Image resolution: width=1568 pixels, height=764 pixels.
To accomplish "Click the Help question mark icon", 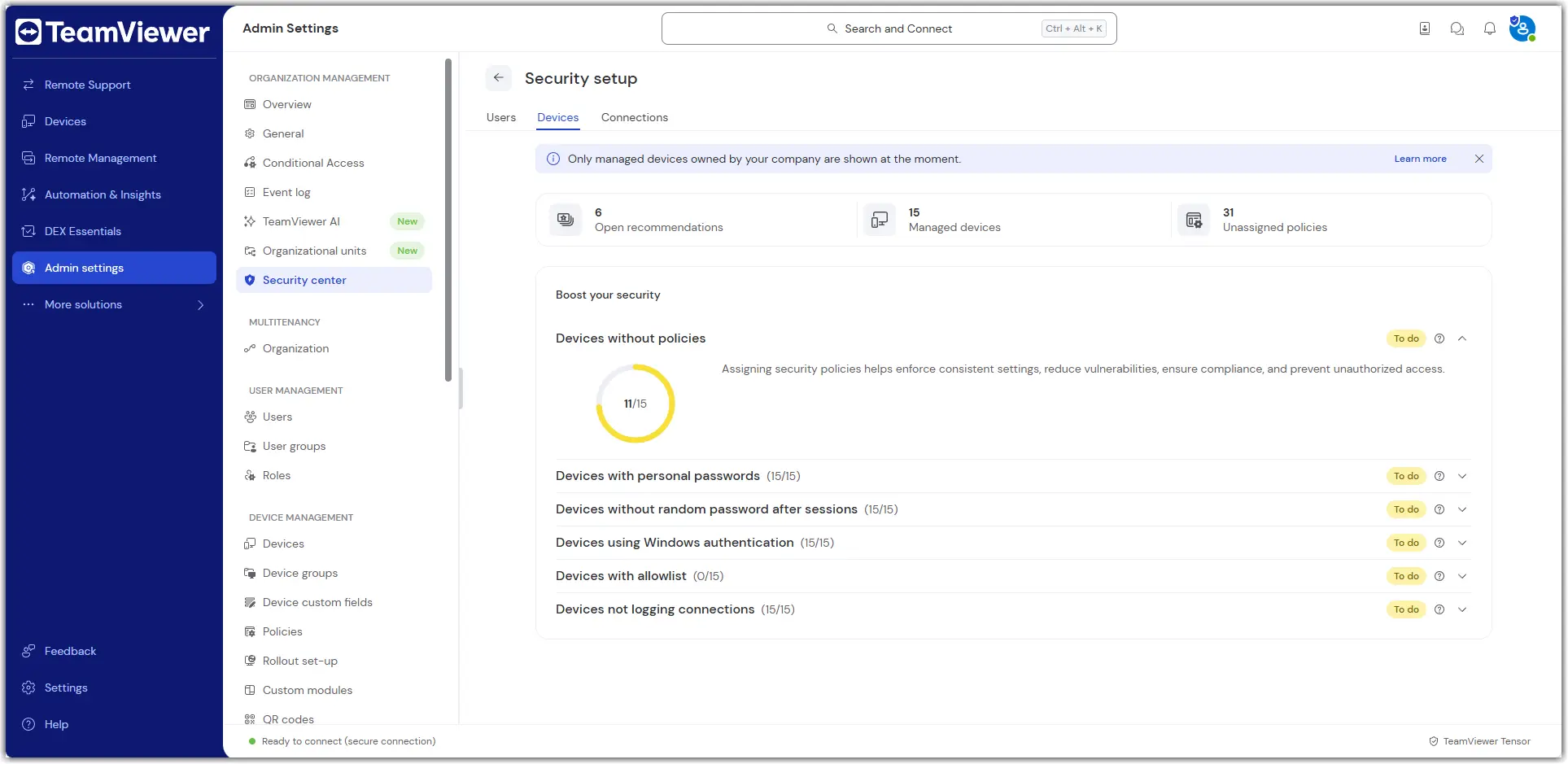I will point(28,724).
